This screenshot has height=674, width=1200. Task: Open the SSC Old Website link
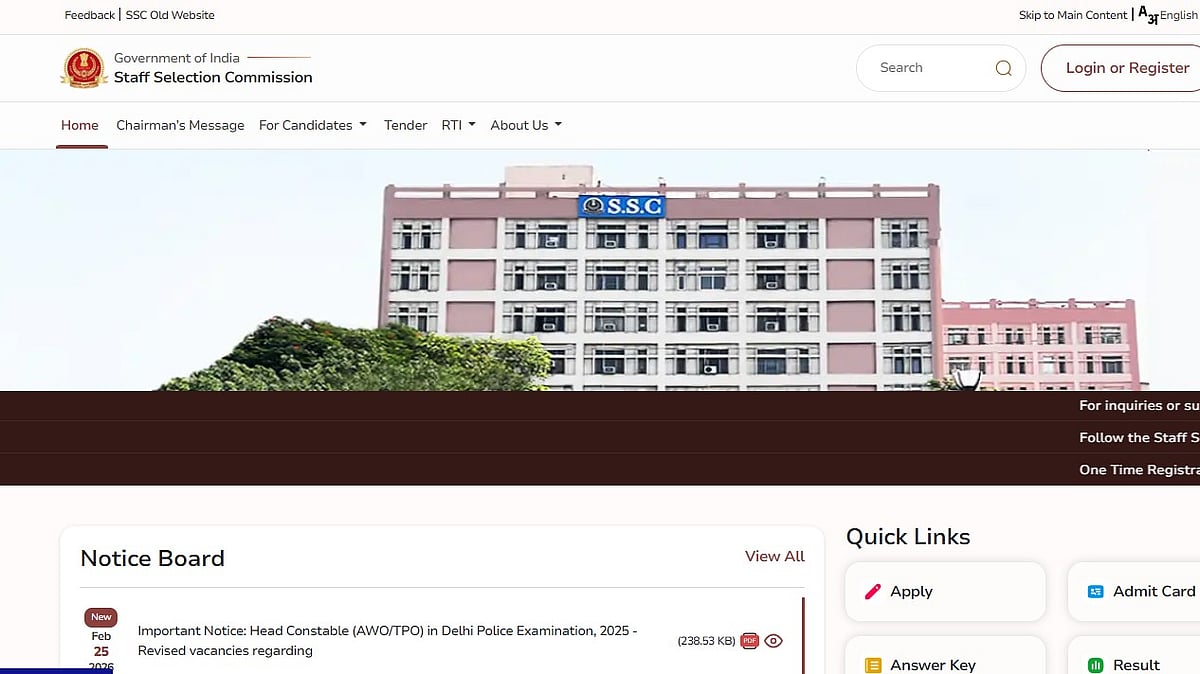click(x=170, y=15)
